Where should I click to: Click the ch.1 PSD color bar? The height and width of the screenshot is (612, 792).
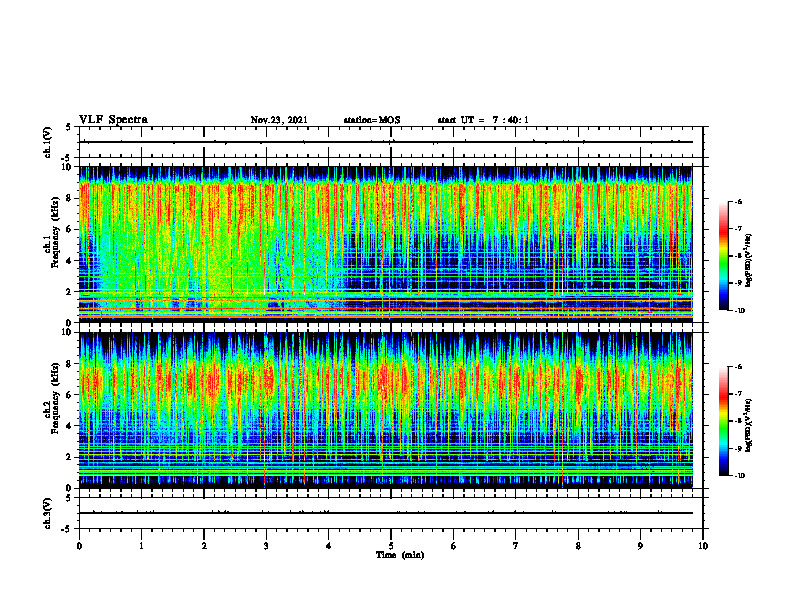coord(723,256)
